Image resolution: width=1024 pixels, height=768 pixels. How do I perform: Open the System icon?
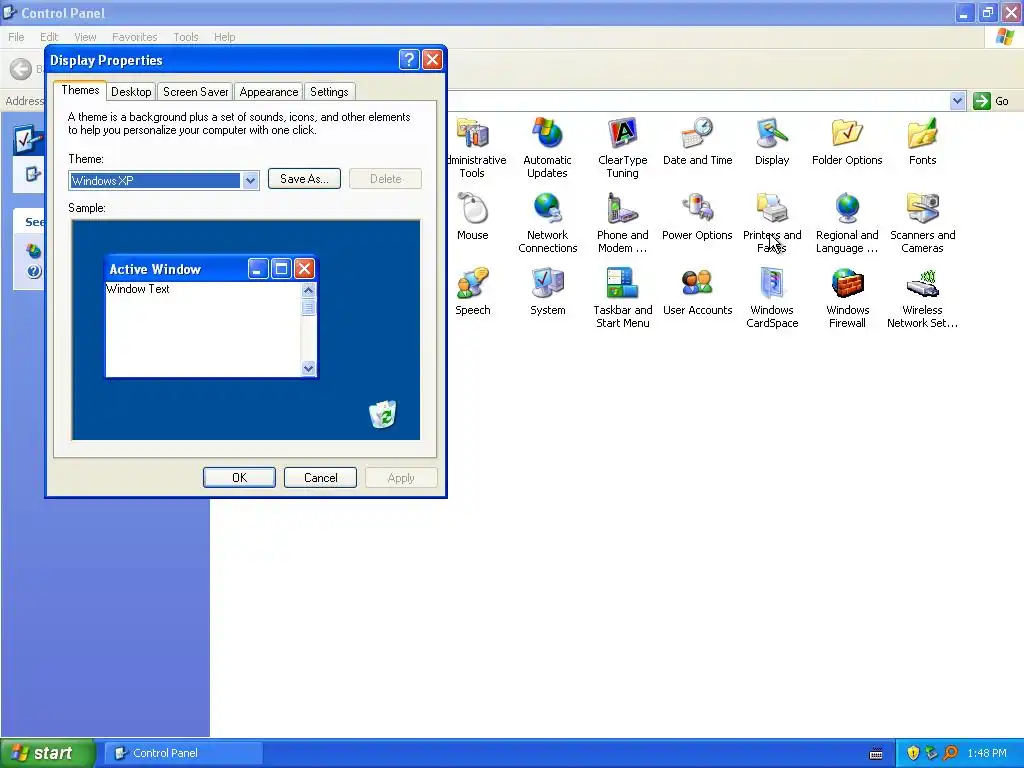click(547, 284)
